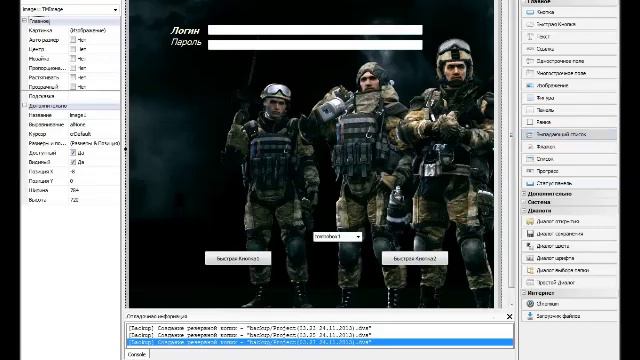This screenshot has width=640, height=360.
Task: Open the Image1 object selector dropdown
Action: (116, 9)
